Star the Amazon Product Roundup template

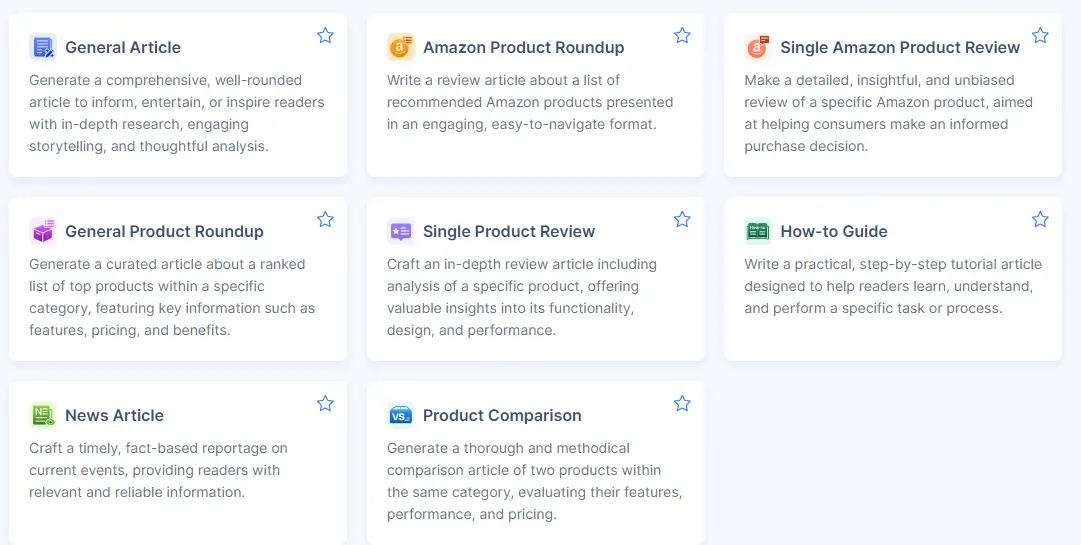(682, 36)
